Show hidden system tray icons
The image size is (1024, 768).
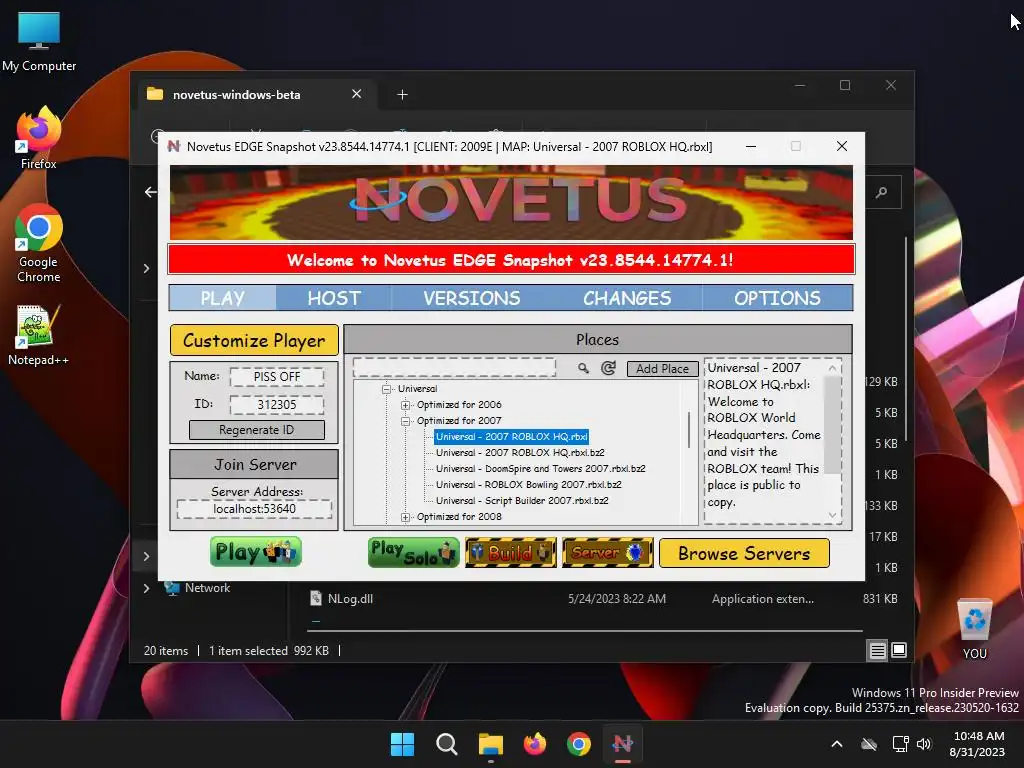point(837,744)
